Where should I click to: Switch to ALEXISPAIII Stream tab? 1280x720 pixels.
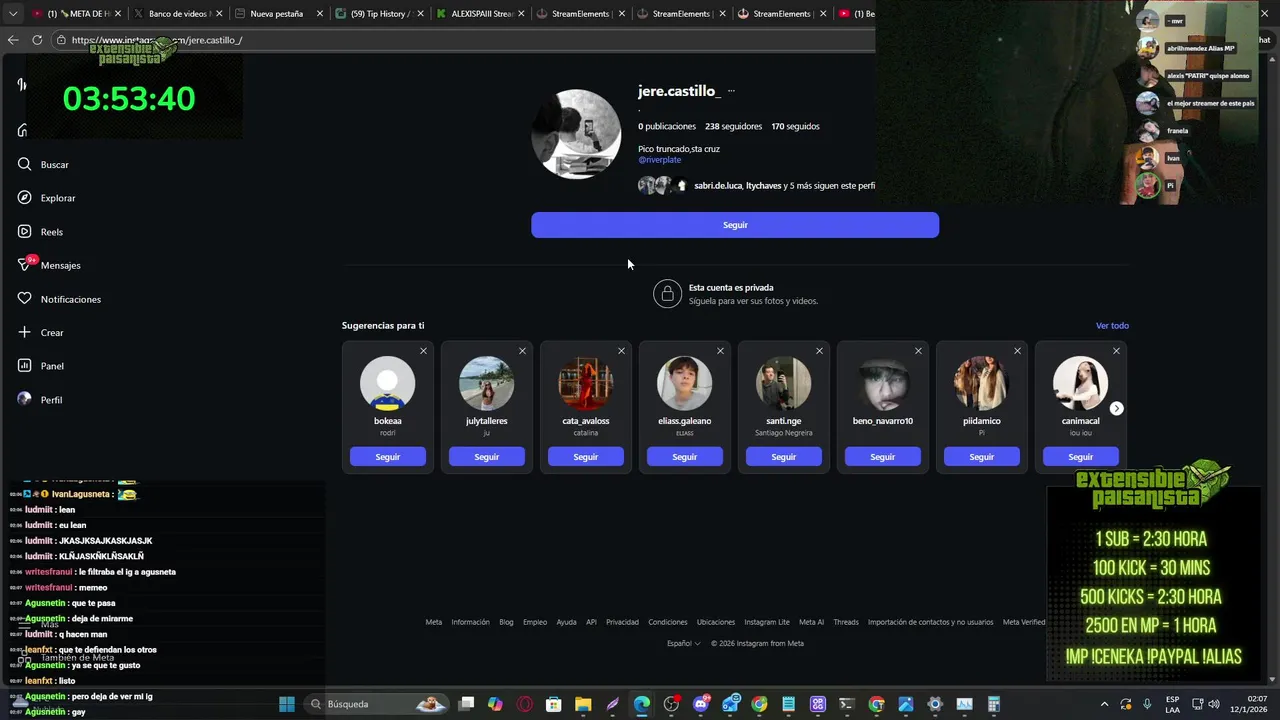point(481,14)
